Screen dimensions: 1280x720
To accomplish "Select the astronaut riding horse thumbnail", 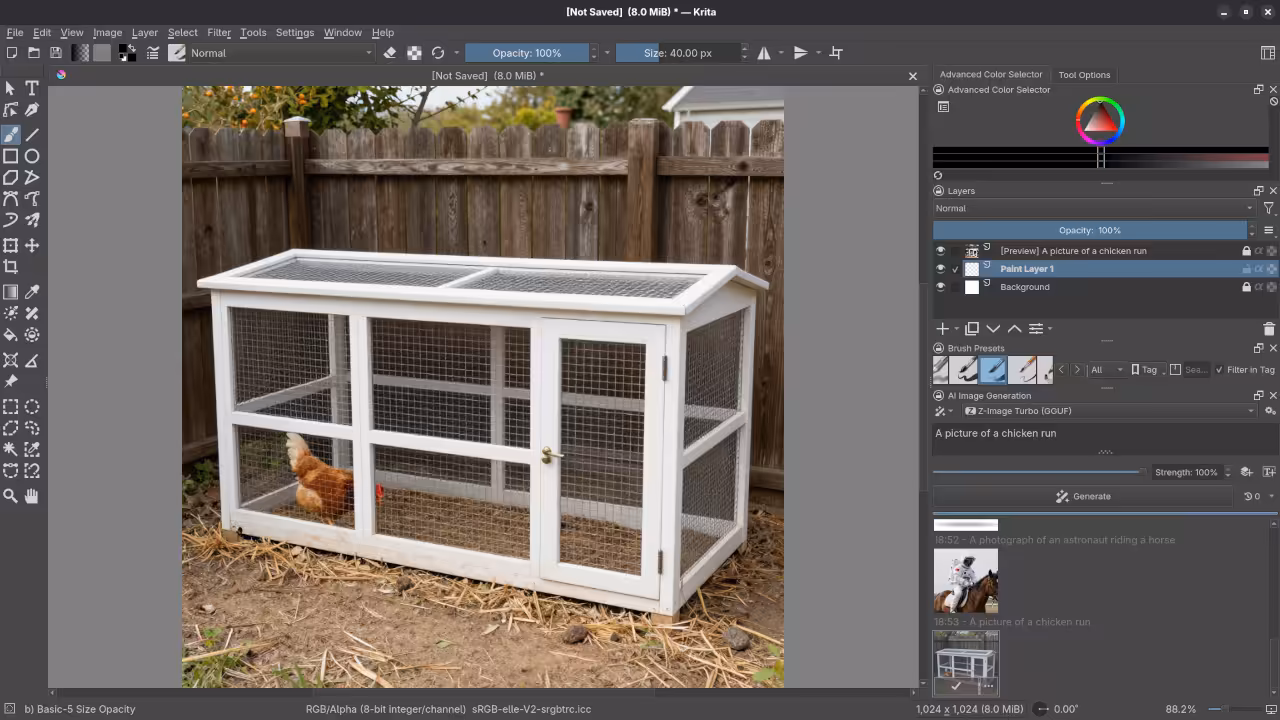I will 966,580.
